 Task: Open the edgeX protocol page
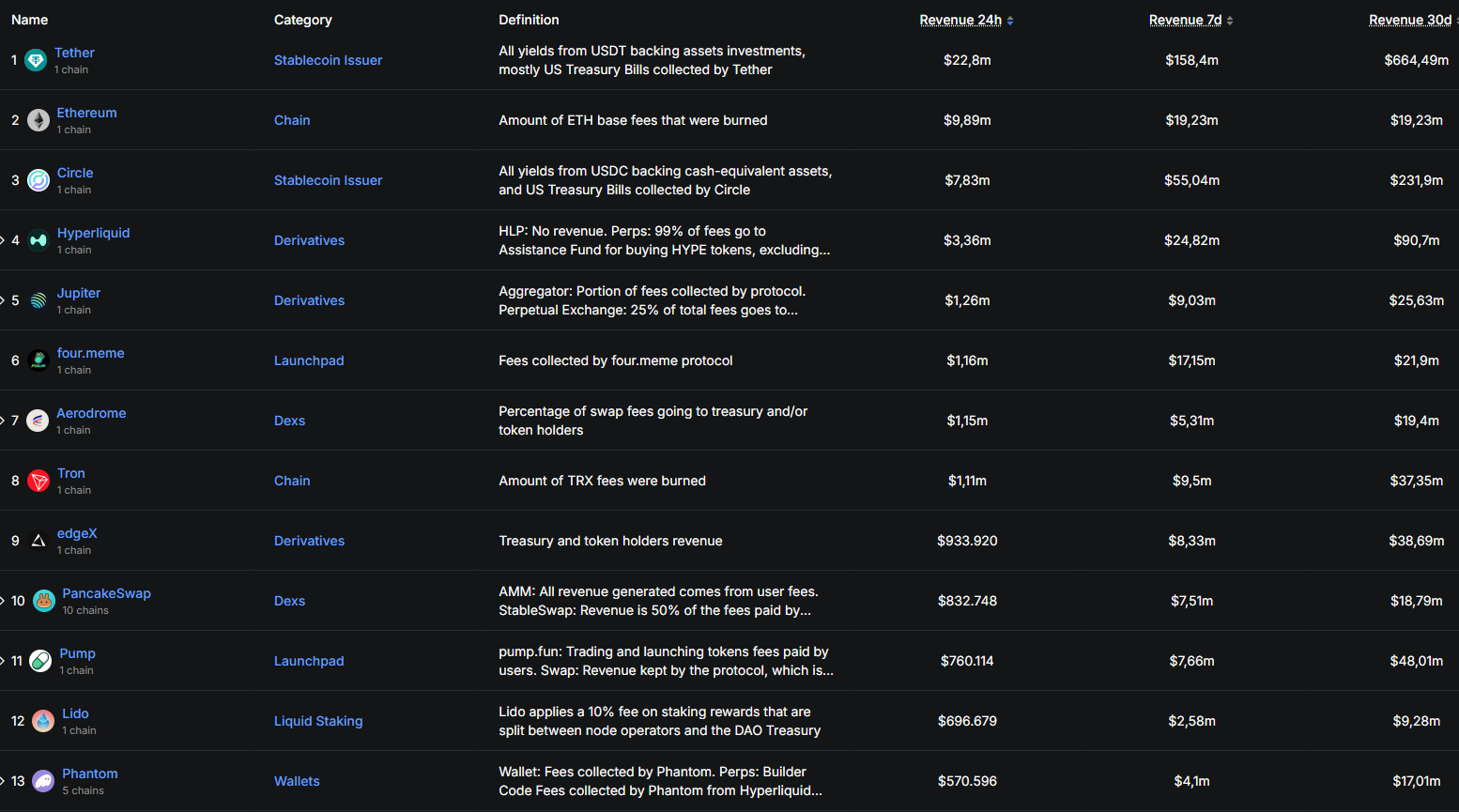tap(77, 533)
